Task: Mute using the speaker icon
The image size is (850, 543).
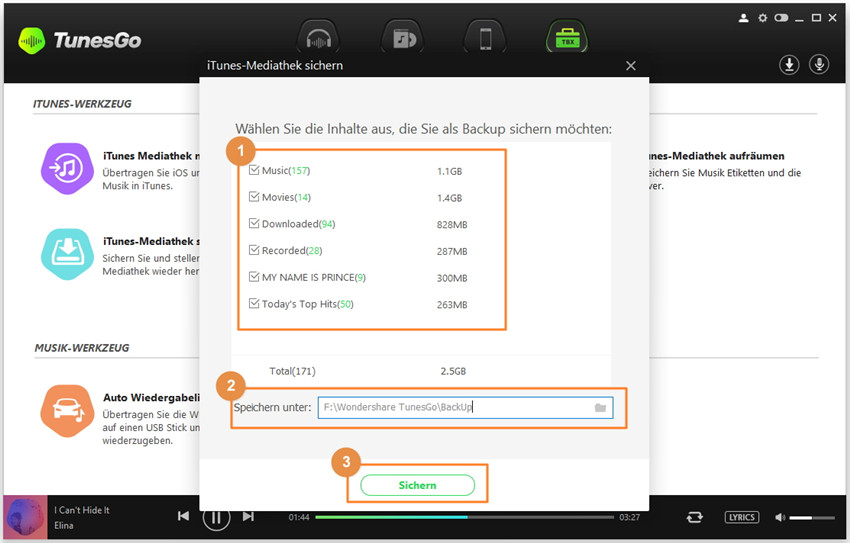Action: click(780, 518)
